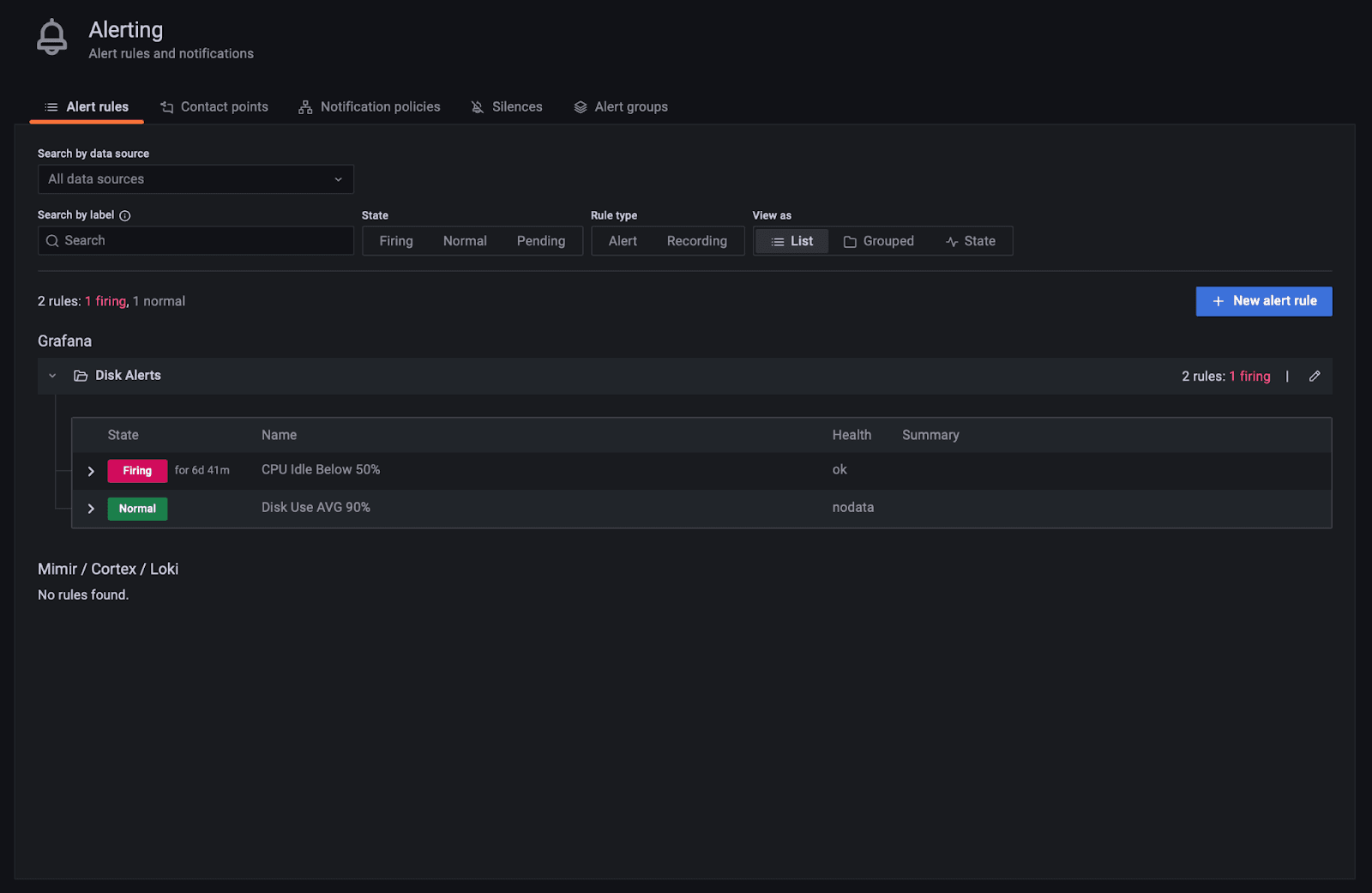Open the All data sources dropdown
Screen dimensions: 1372x893
[195, 179]
